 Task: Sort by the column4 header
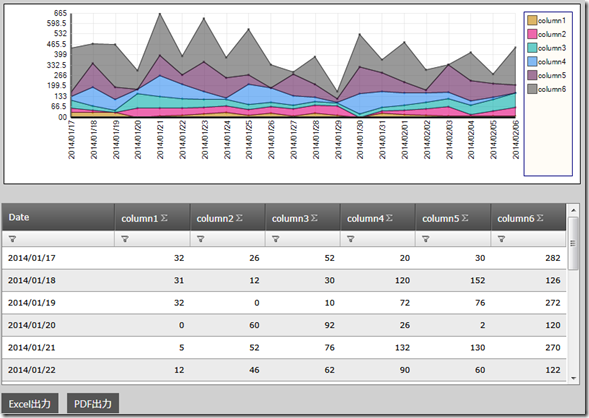click(x=378, y=217)
